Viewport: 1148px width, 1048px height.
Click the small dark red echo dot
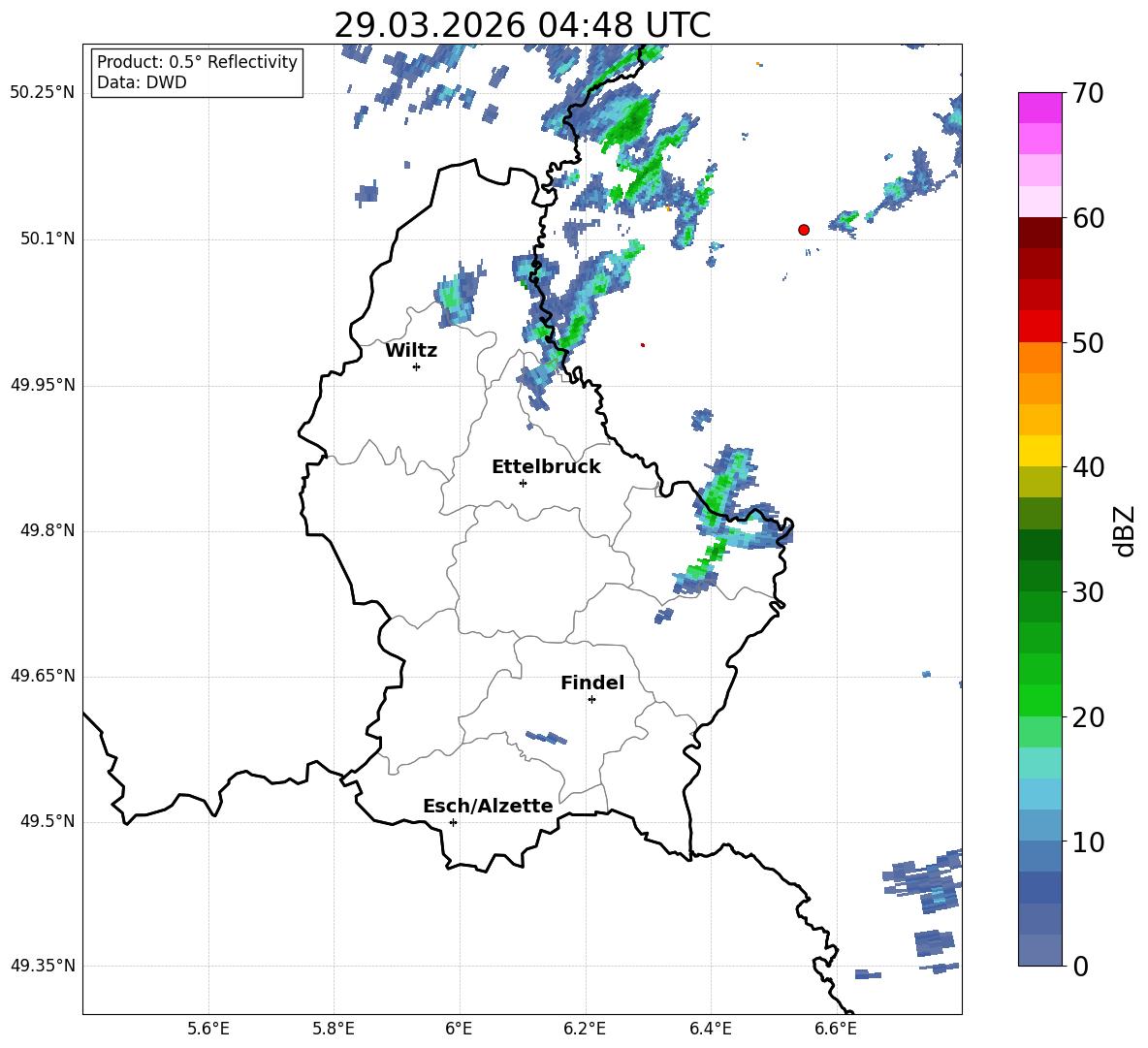(643, 345)
